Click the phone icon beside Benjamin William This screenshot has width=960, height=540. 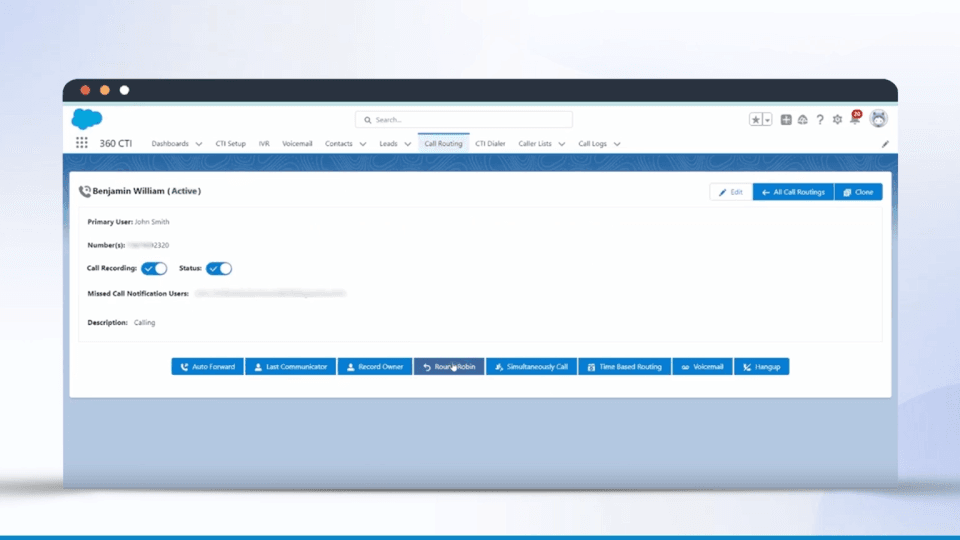[84, 191]
